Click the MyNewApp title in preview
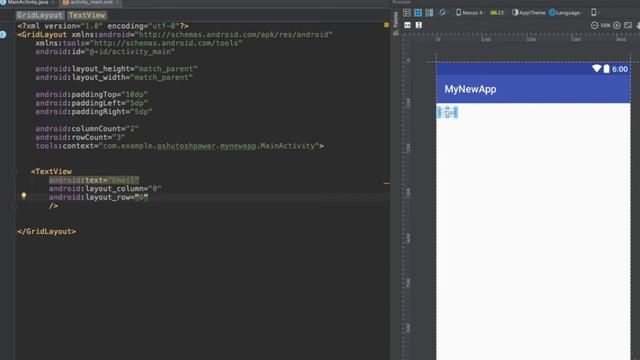 470,89
